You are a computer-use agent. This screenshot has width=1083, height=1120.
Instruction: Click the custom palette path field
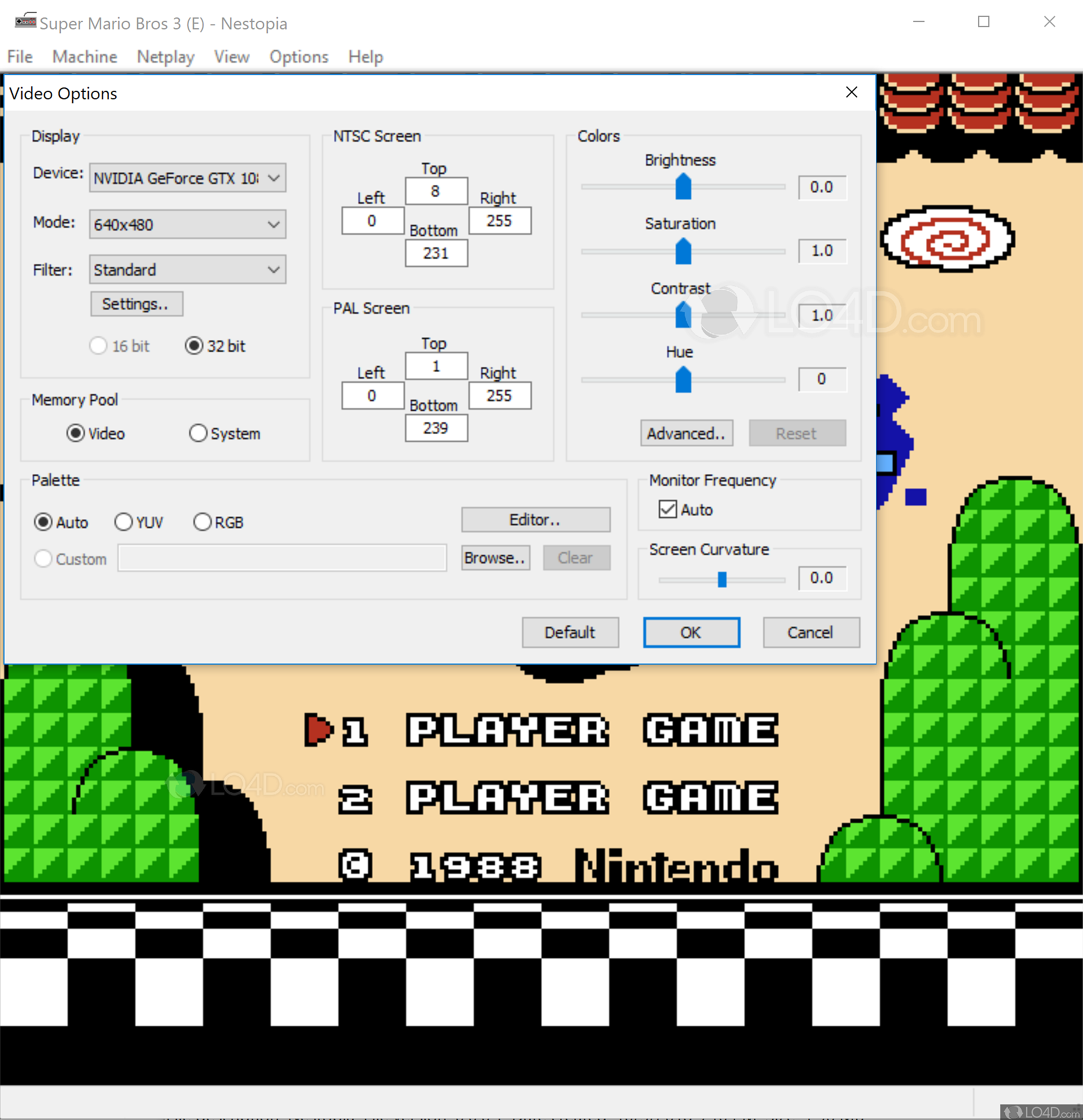[282, 557]
